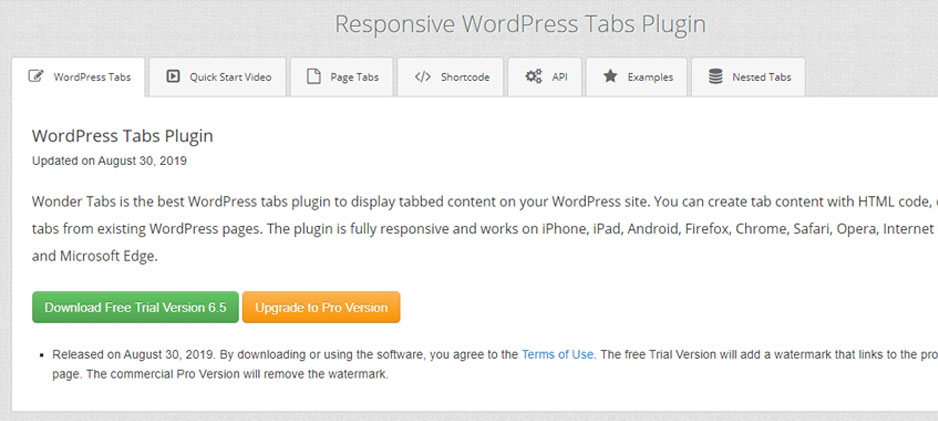The image size is (938, 421).
Task: Click the play-video icon on Quick Start Video tab
Action: [173, 77]
